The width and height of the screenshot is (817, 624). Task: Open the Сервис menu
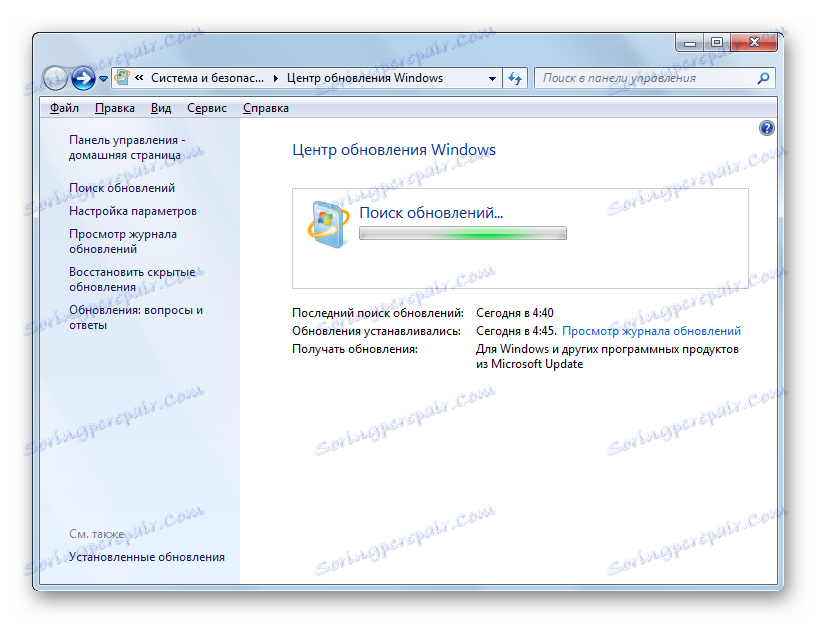[207, 108]
